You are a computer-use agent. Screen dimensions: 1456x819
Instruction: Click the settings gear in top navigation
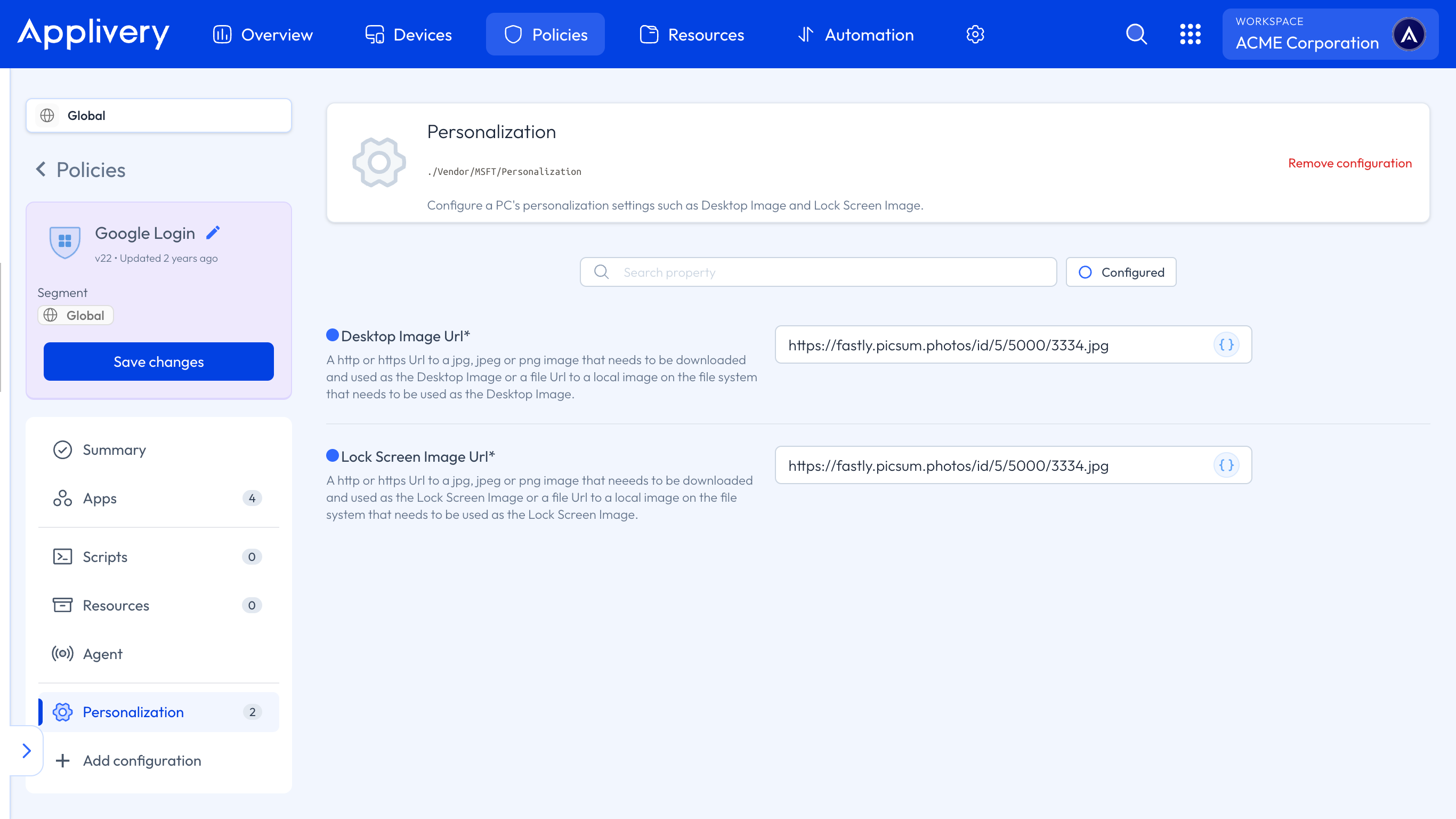(x=975, y=34)
